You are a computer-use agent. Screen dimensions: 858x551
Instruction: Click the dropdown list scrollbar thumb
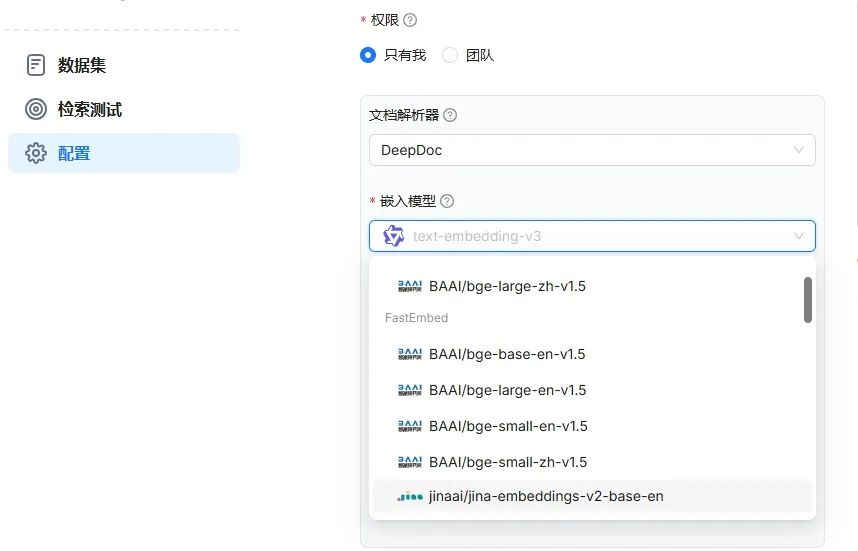click(x=808, y=300)
